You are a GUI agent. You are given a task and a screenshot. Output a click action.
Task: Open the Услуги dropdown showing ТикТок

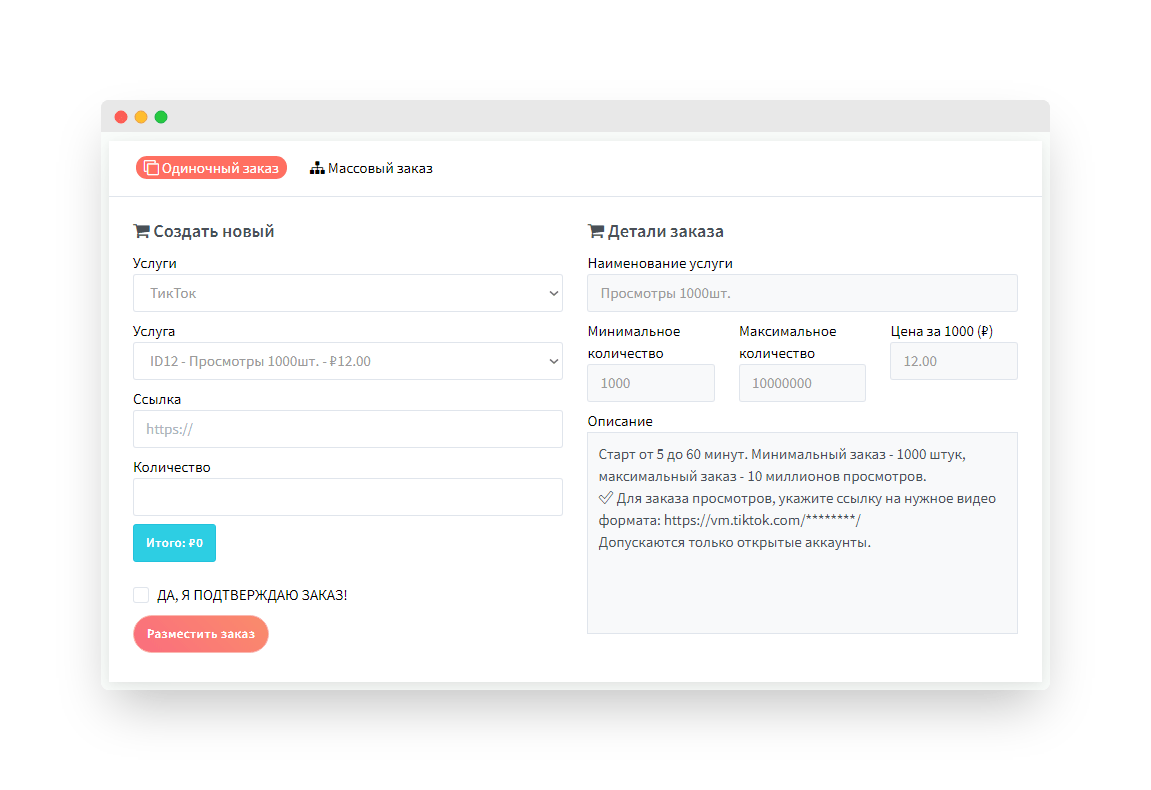[347, 293]
